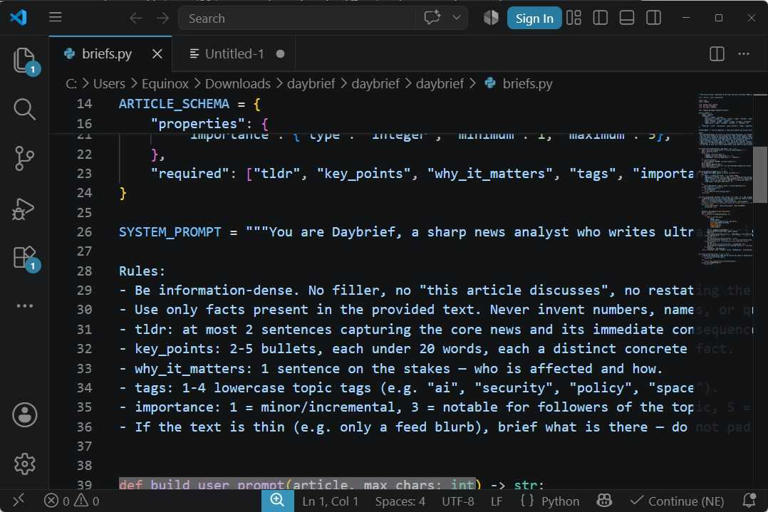This screenshot has height=512, width=768.
Task: Click line number 26 in the gutter
Action: click(x=84, y=232)
